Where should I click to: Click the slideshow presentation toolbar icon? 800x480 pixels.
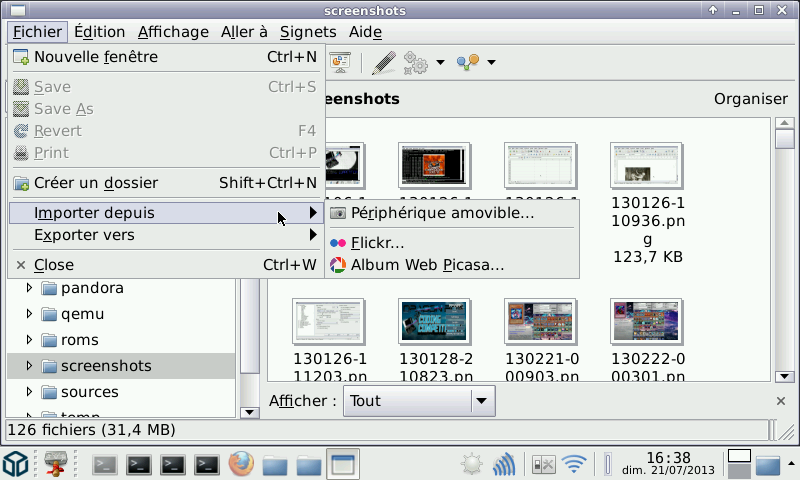click(341, 63)
